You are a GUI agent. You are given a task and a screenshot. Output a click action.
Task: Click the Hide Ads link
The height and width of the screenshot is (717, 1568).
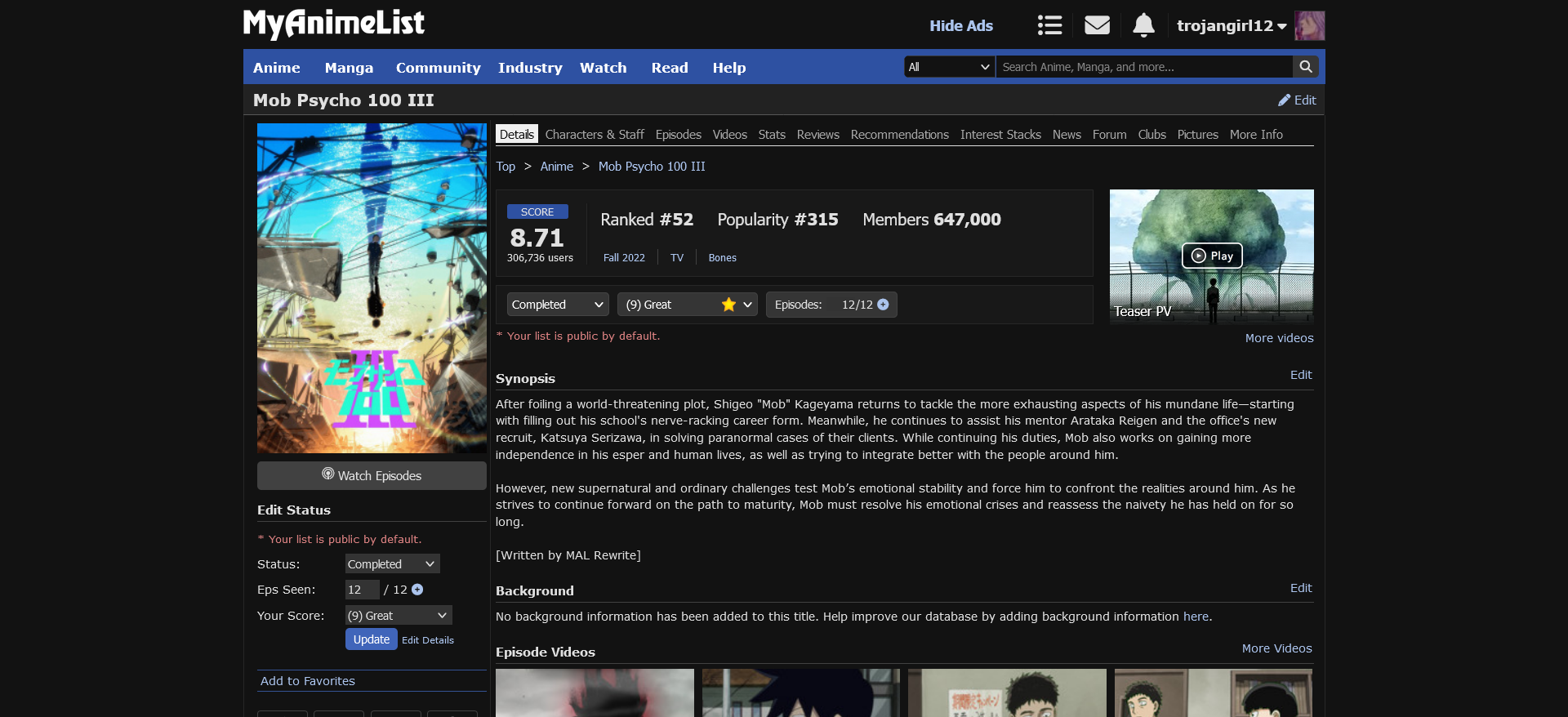pos(961,25)
